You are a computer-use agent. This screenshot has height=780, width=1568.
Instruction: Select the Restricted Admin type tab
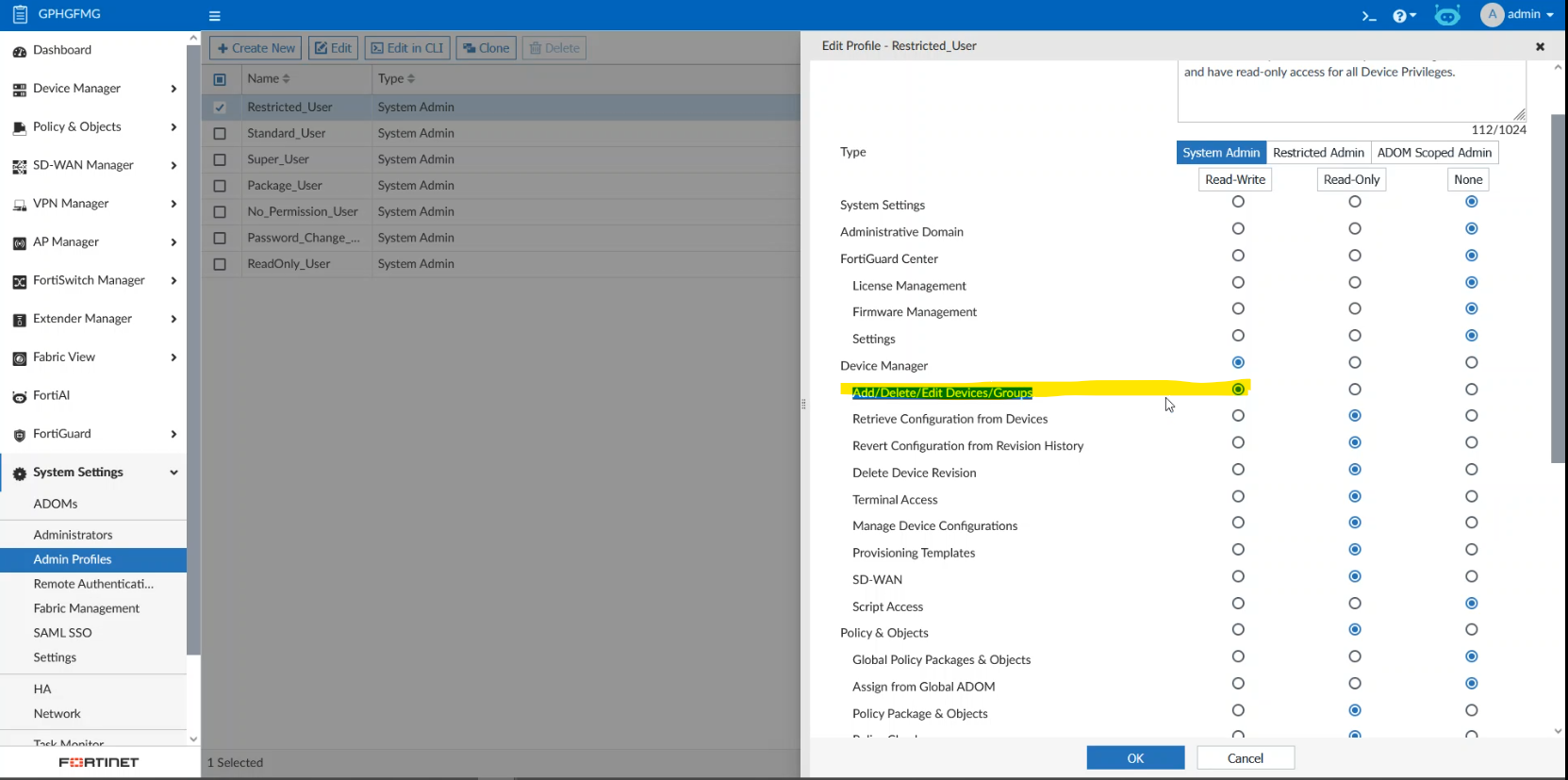(1318, 153)
